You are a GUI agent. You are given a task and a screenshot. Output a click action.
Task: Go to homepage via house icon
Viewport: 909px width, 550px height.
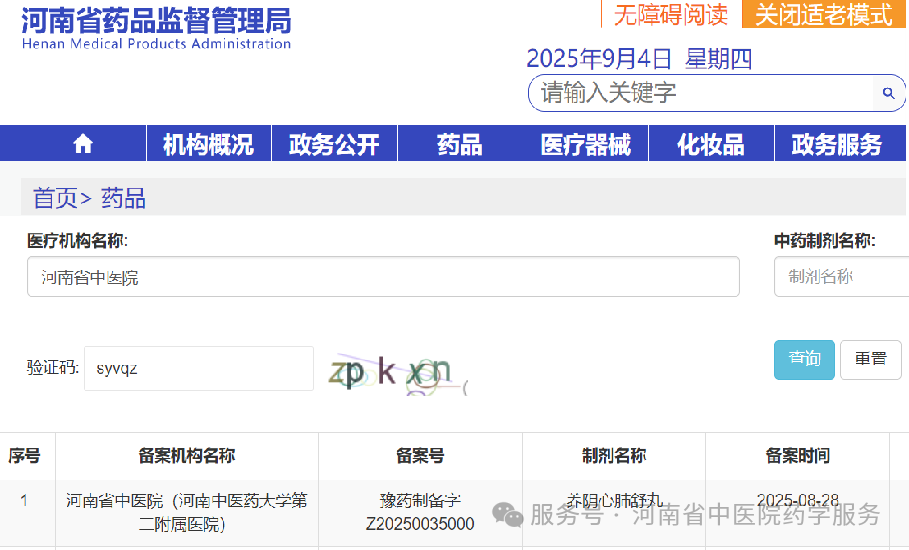coord(83,144)
